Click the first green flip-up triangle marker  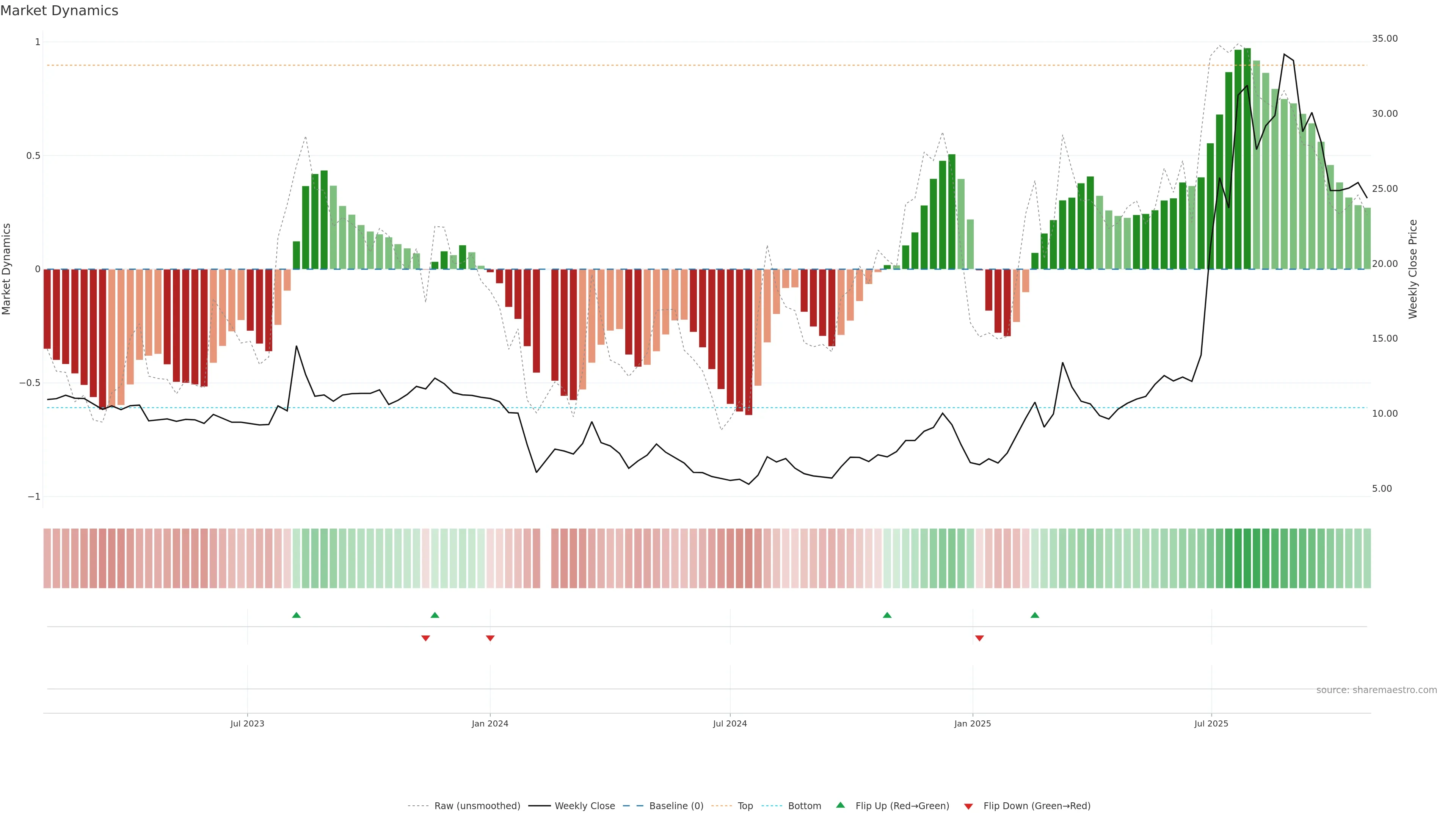pyautogui.click(x=296, y=615)
